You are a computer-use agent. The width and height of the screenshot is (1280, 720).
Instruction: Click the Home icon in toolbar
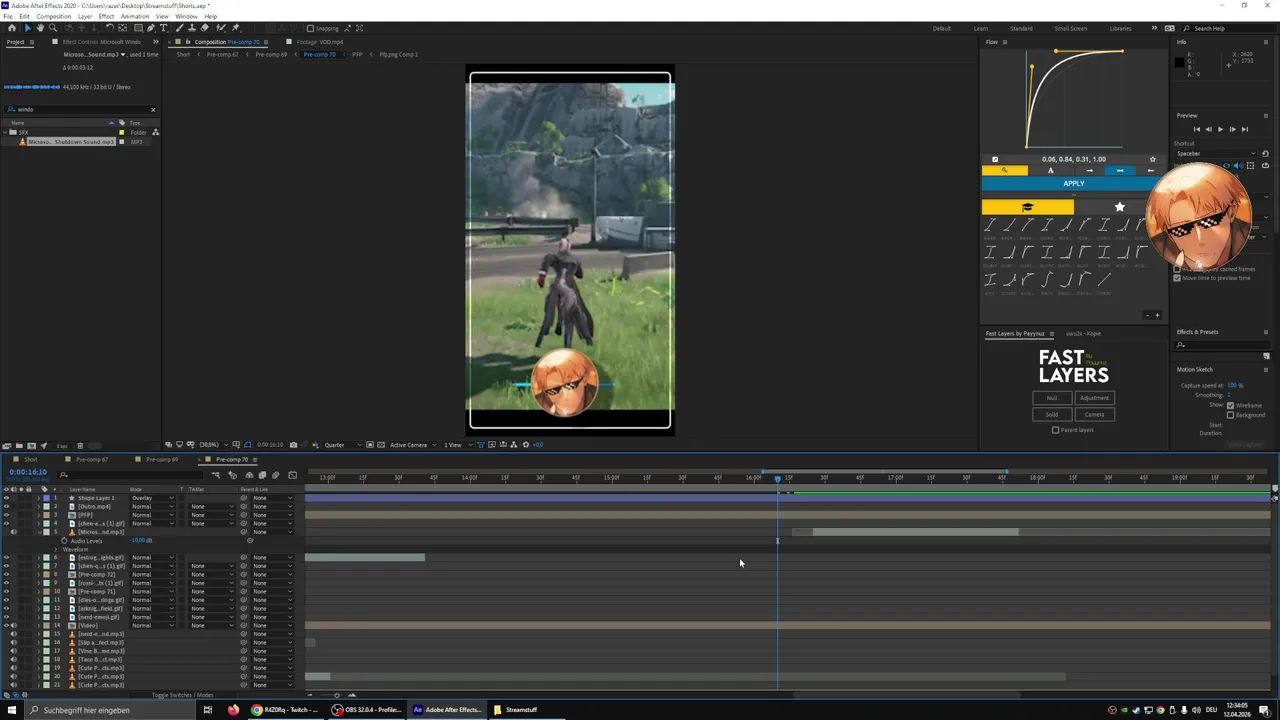(x=12, y=28)
